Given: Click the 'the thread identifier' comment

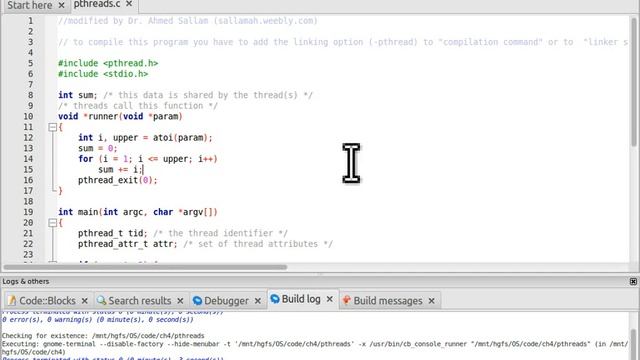Looking at the screenshot, I should click(221, 233).
